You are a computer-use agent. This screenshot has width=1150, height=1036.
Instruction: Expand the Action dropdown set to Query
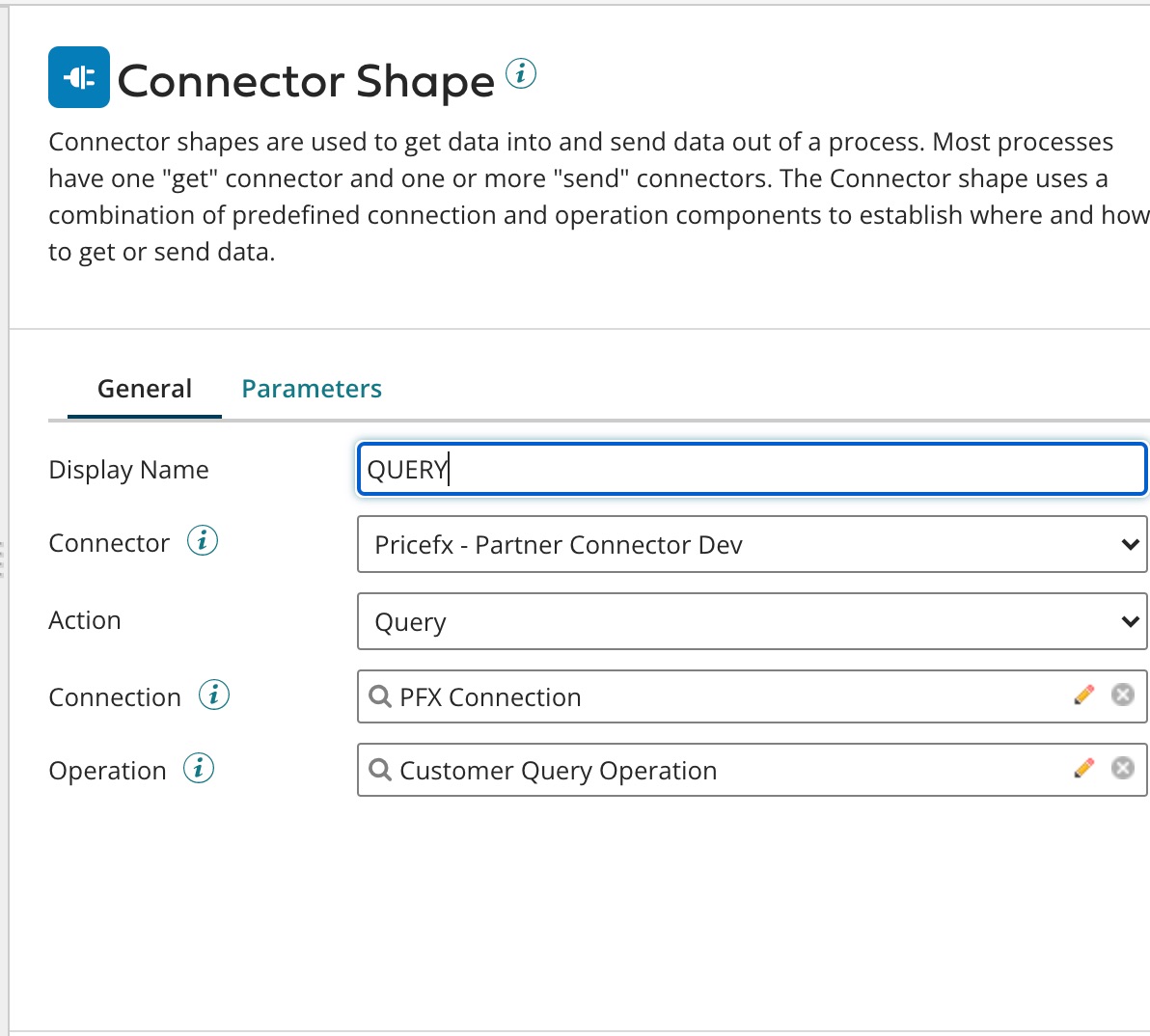tap(752, 622)
